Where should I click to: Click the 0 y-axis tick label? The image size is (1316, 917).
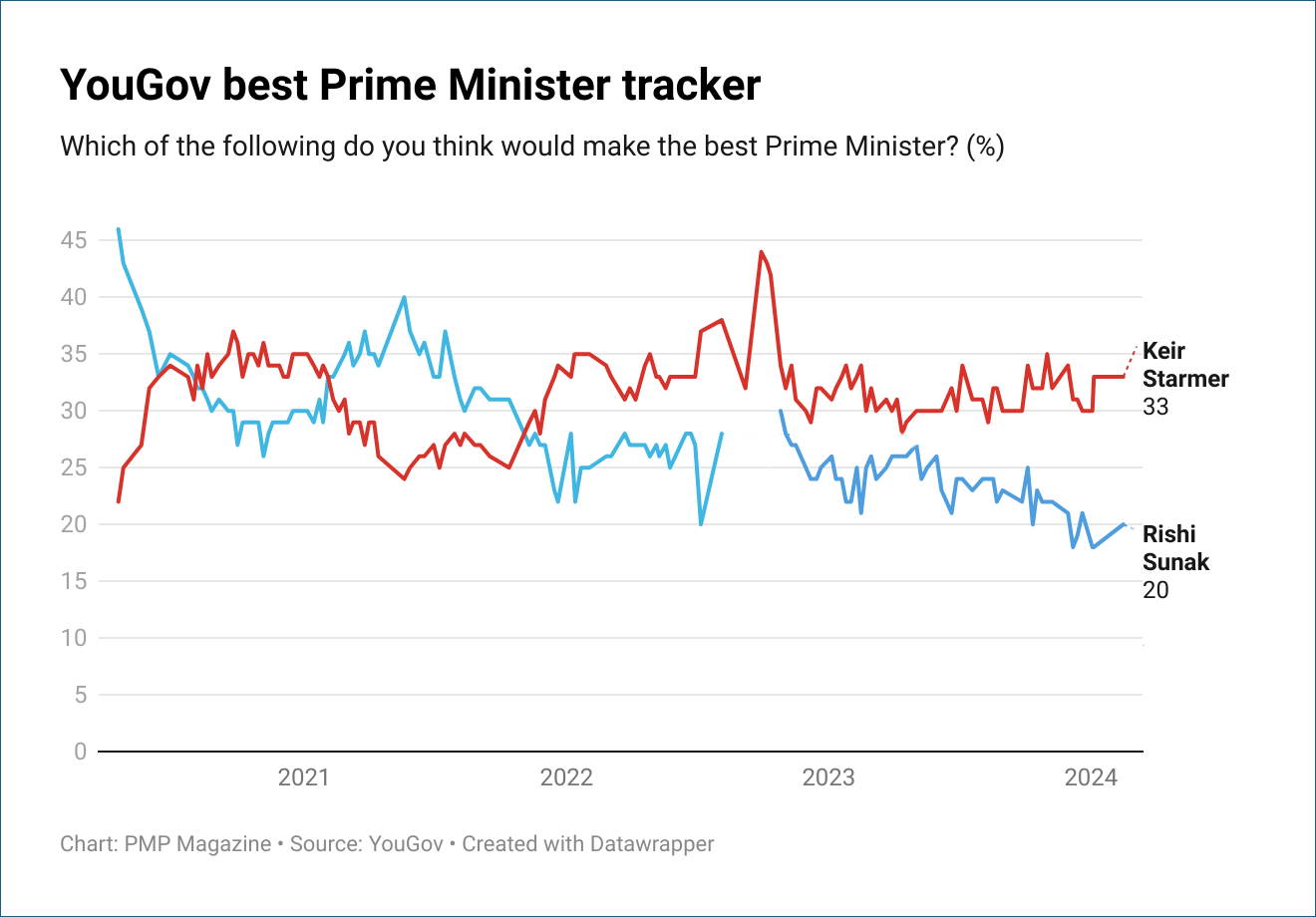tap(81, 752)
